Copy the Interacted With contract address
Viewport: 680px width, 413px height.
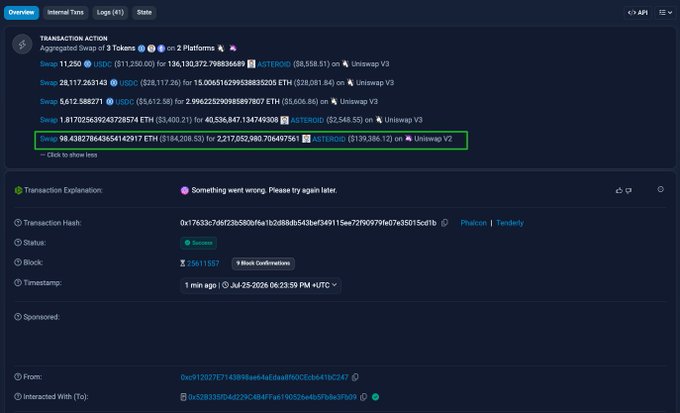[364, 397]
